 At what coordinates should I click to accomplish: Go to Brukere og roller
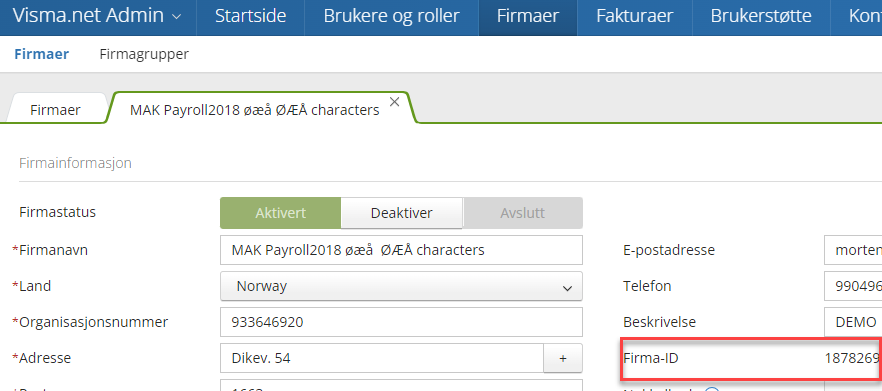[392, 16]
